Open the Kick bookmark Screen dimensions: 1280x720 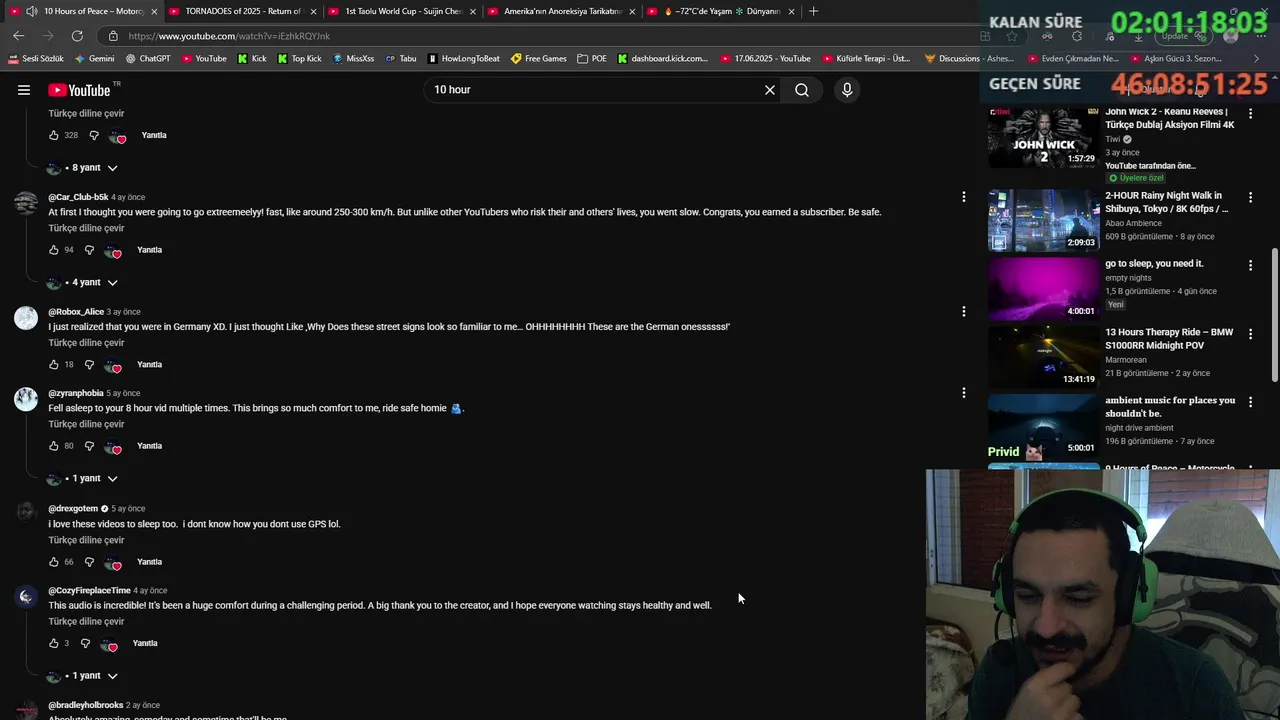pyautogui.click(x=252, y=59)
